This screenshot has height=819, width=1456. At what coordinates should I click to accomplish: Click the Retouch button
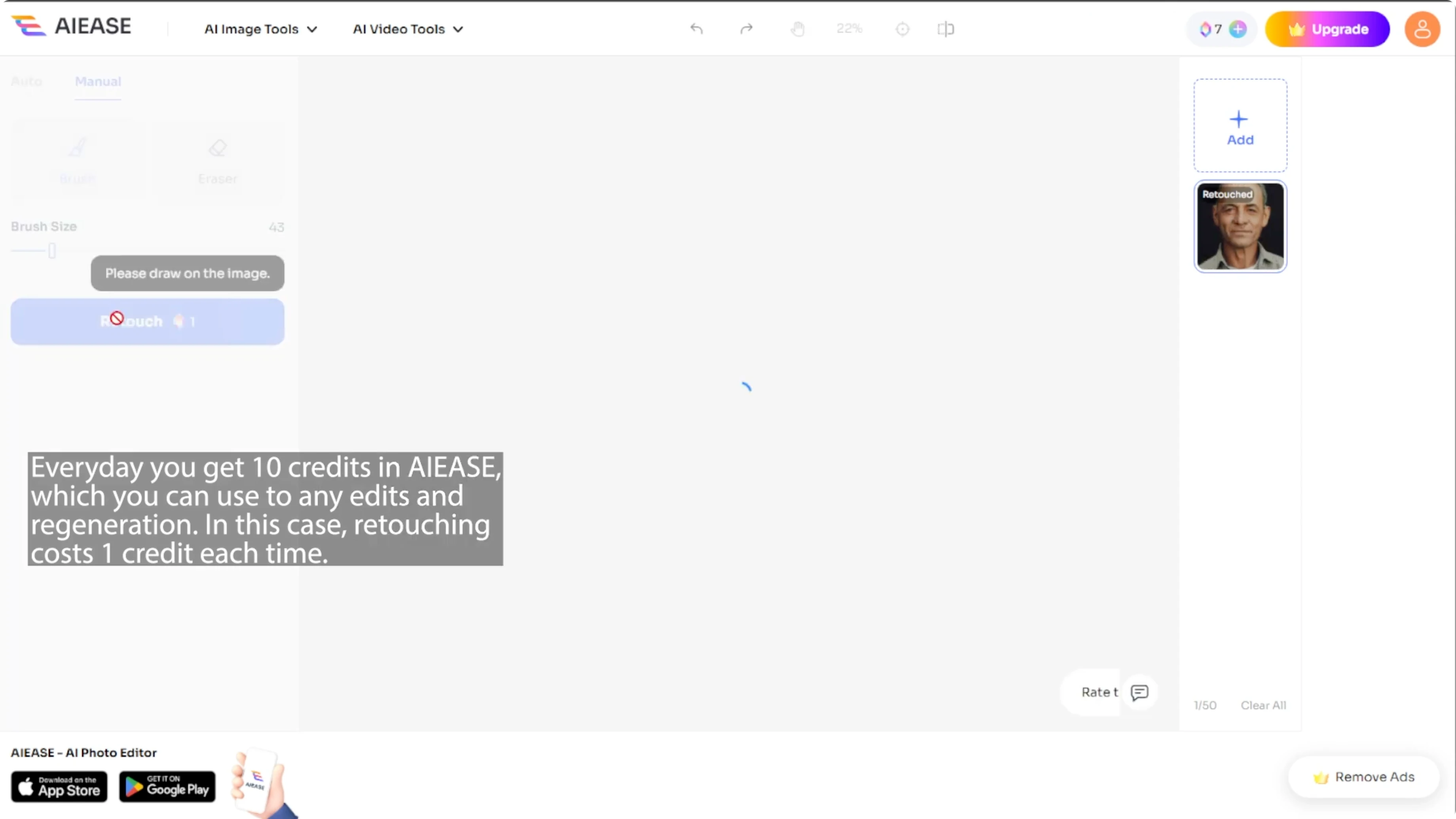pos(148,322)
